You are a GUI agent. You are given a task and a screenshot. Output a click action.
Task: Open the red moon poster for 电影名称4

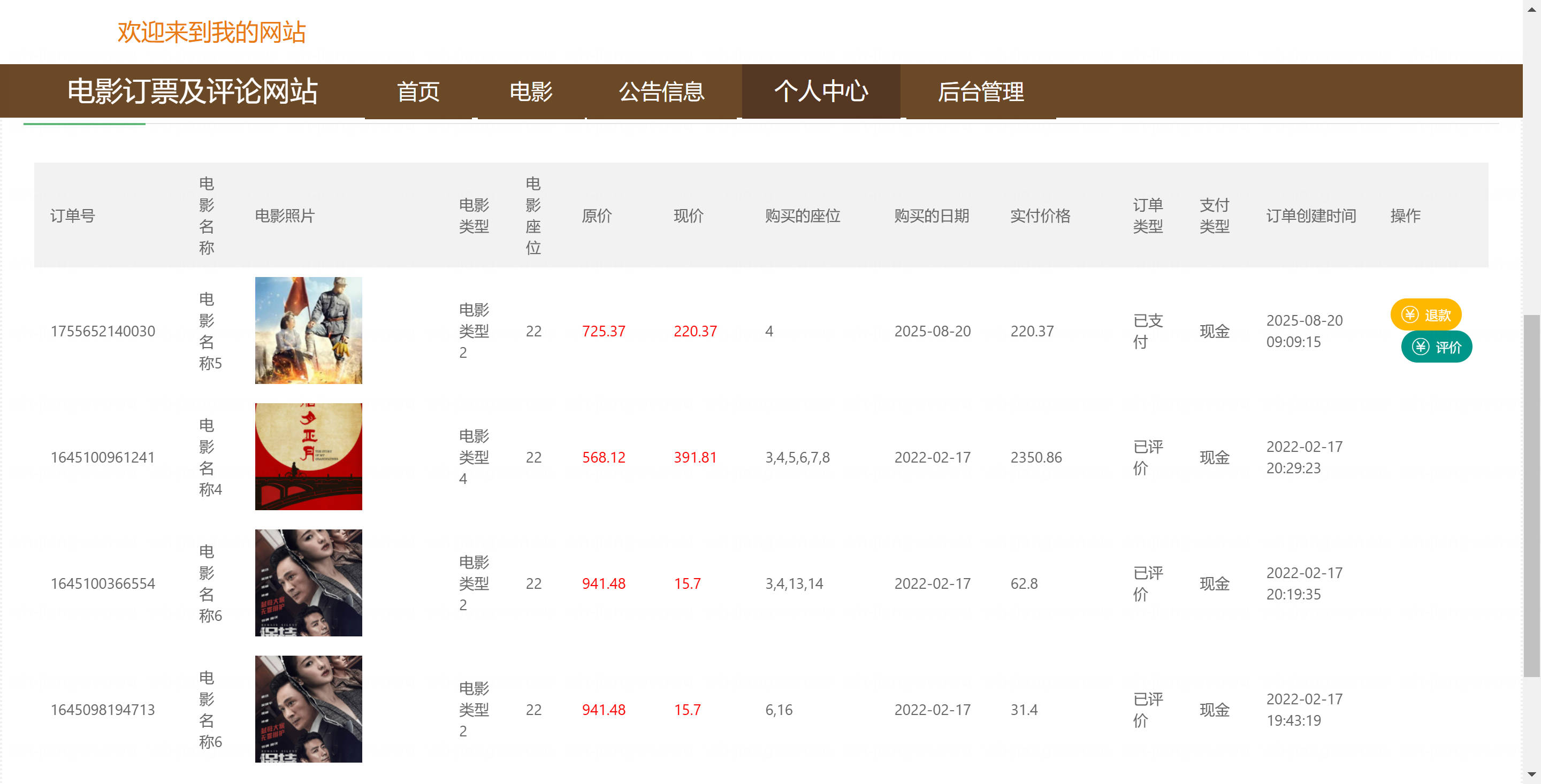click(x=308, y=456)
